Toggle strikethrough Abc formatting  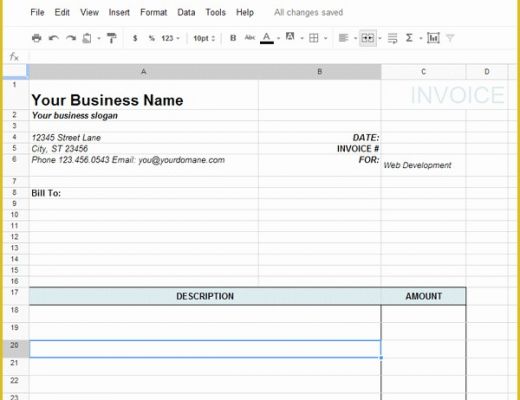[250, 38]
